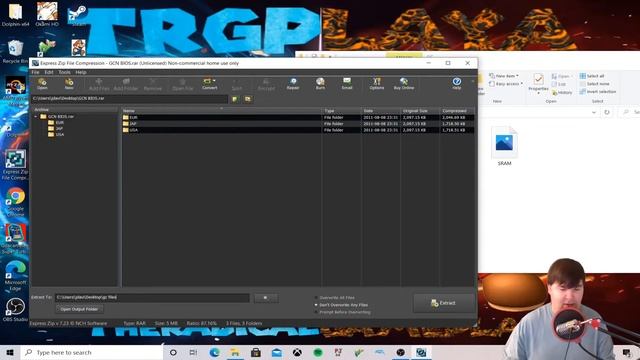Open Properties dropdown in Explorer ribbon

pos(538,93)
